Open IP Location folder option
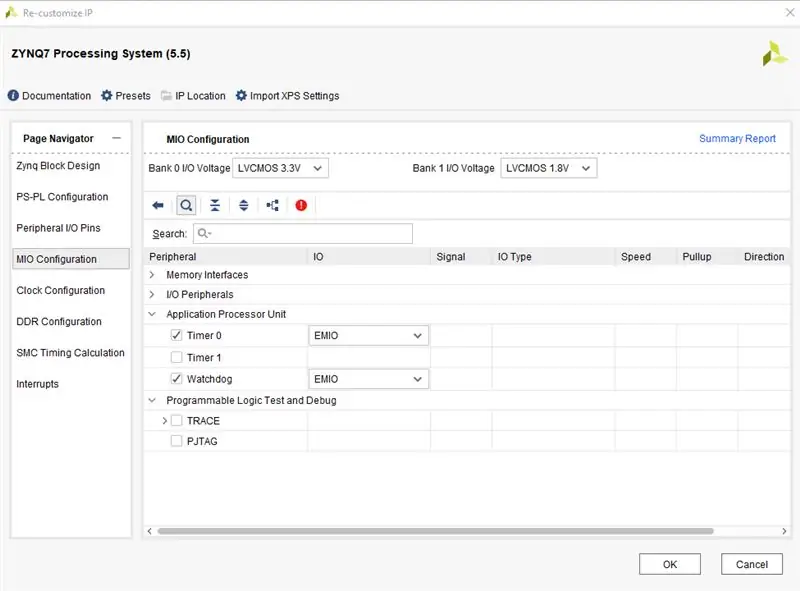This screenshot has height=591, width=800. click(x=193, y=95)
